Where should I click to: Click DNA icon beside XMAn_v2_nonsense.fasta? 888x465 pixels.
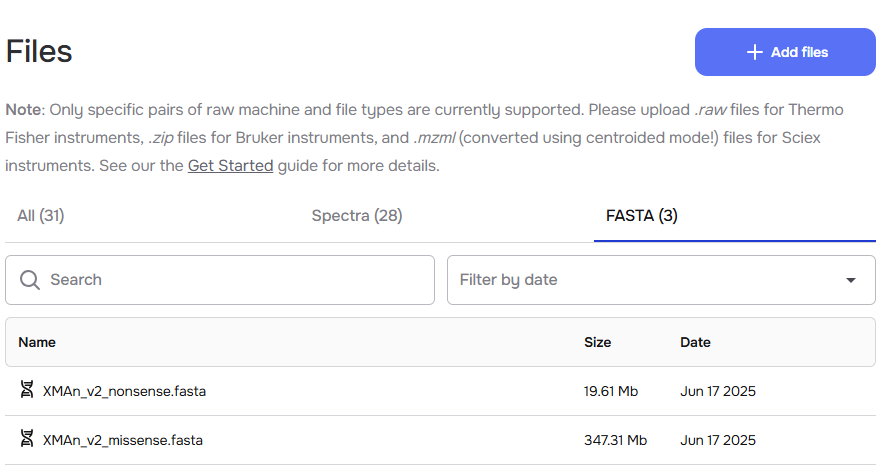point(27,390)
